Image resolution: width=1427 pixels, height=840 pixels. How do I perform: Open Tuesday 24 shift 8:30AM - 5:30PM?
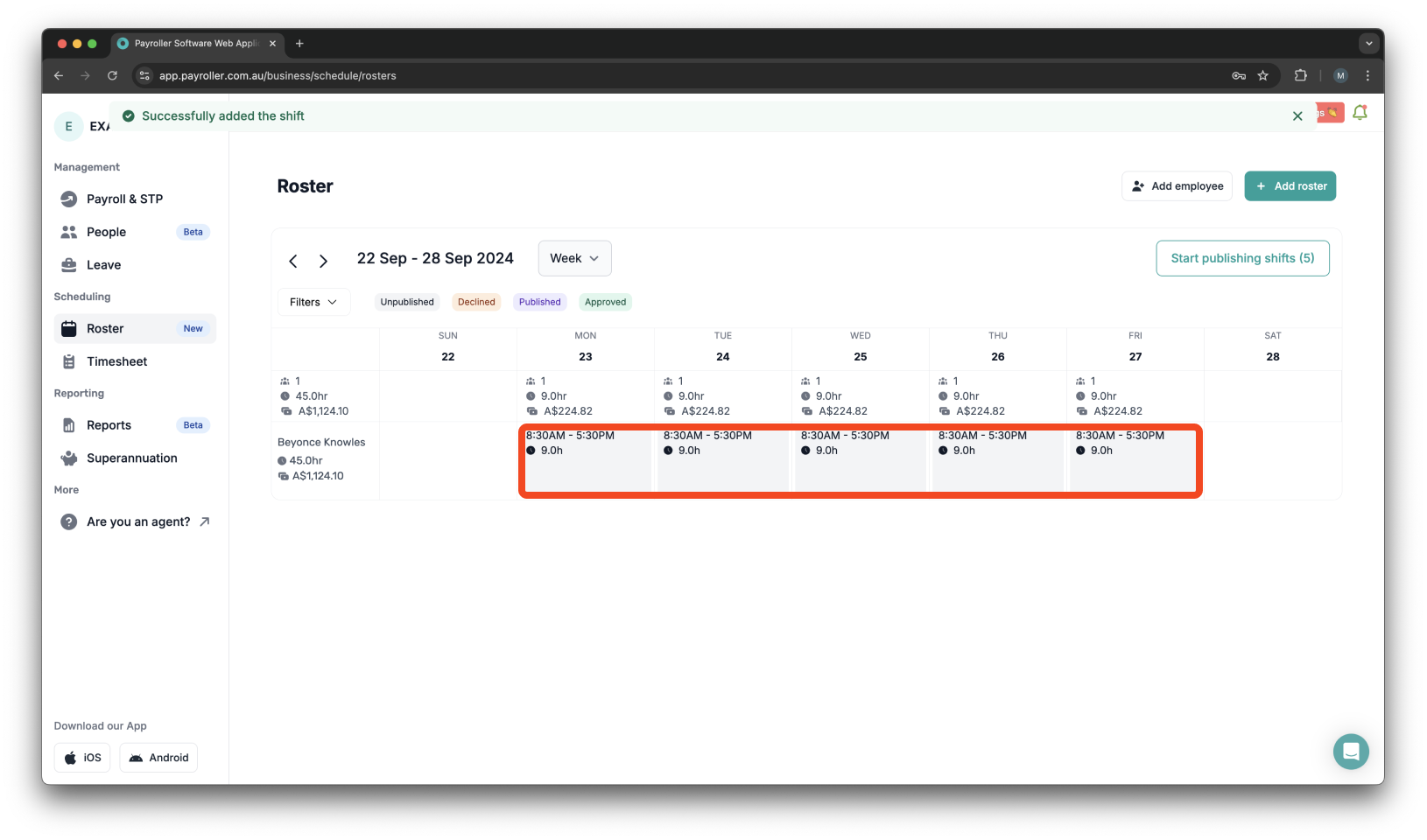point(723,460)
